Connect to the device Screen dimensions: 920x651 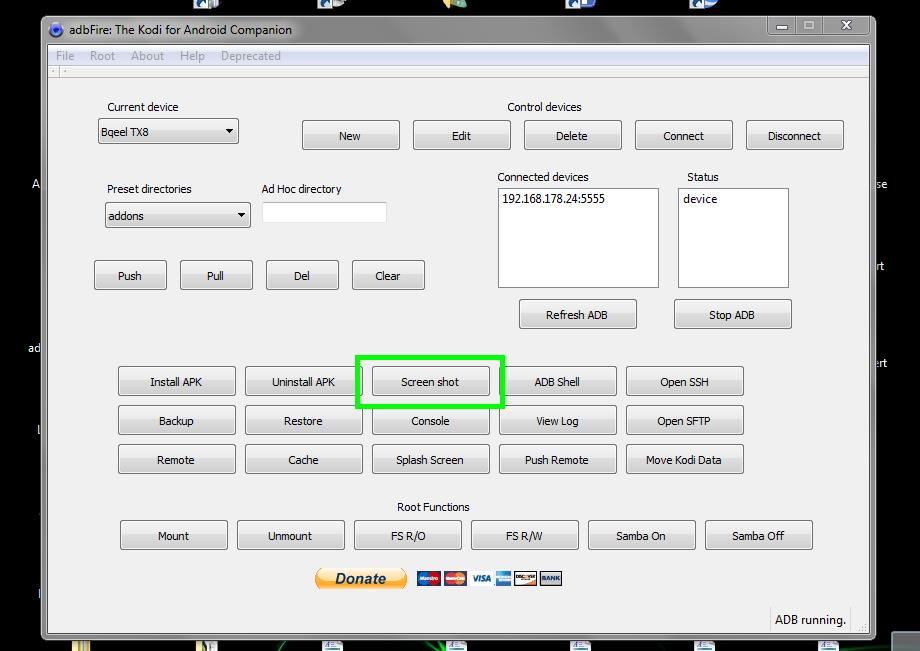pyautogui.click(x=684, y=135)
